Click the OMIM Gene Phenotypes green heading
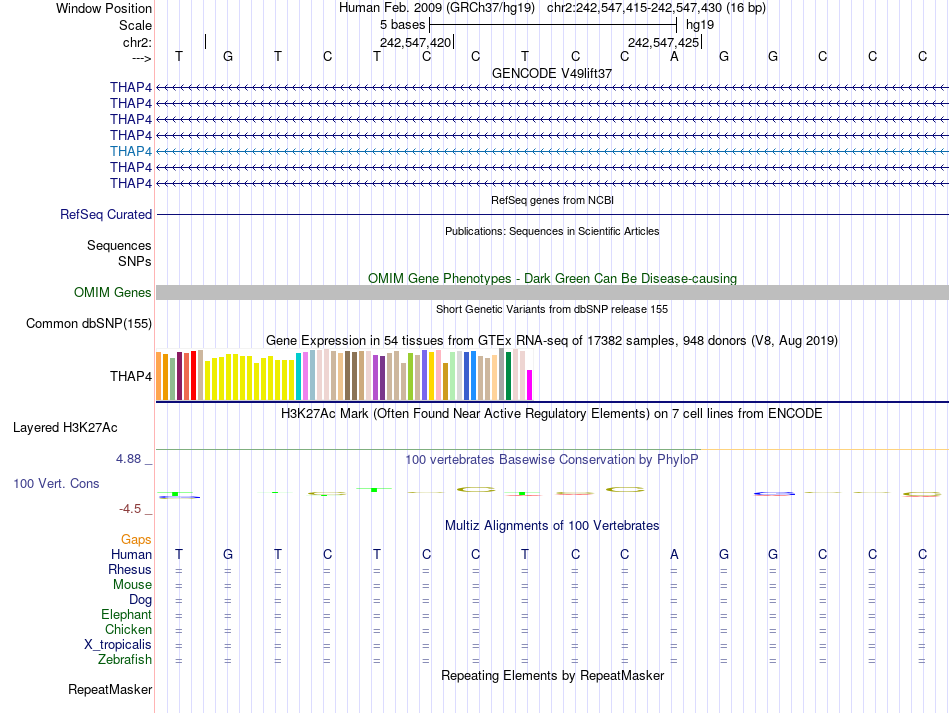 click(553, 279)
